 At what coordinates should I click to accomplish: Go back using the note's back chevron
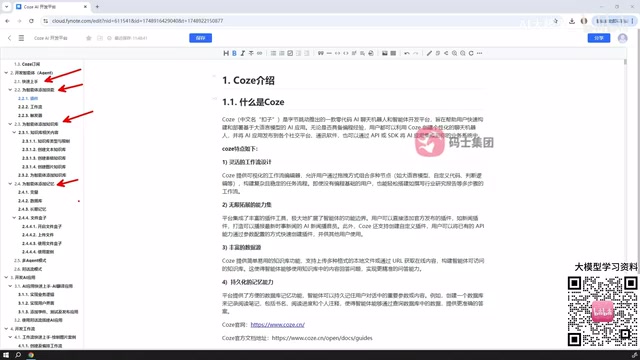[x=9, y=38]
